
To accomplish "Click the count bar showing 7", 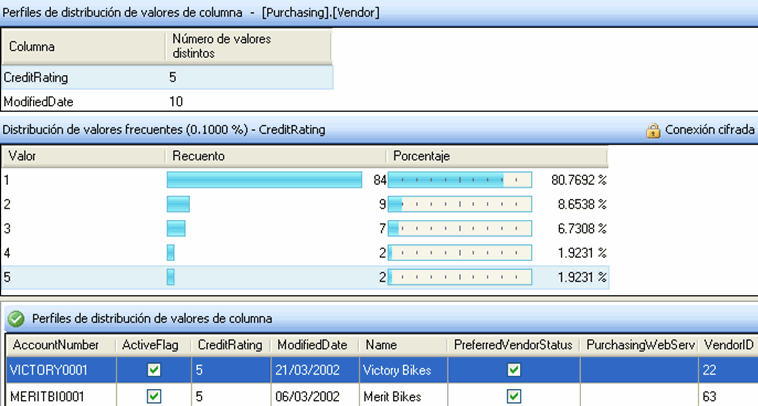I will click(176, 228).
